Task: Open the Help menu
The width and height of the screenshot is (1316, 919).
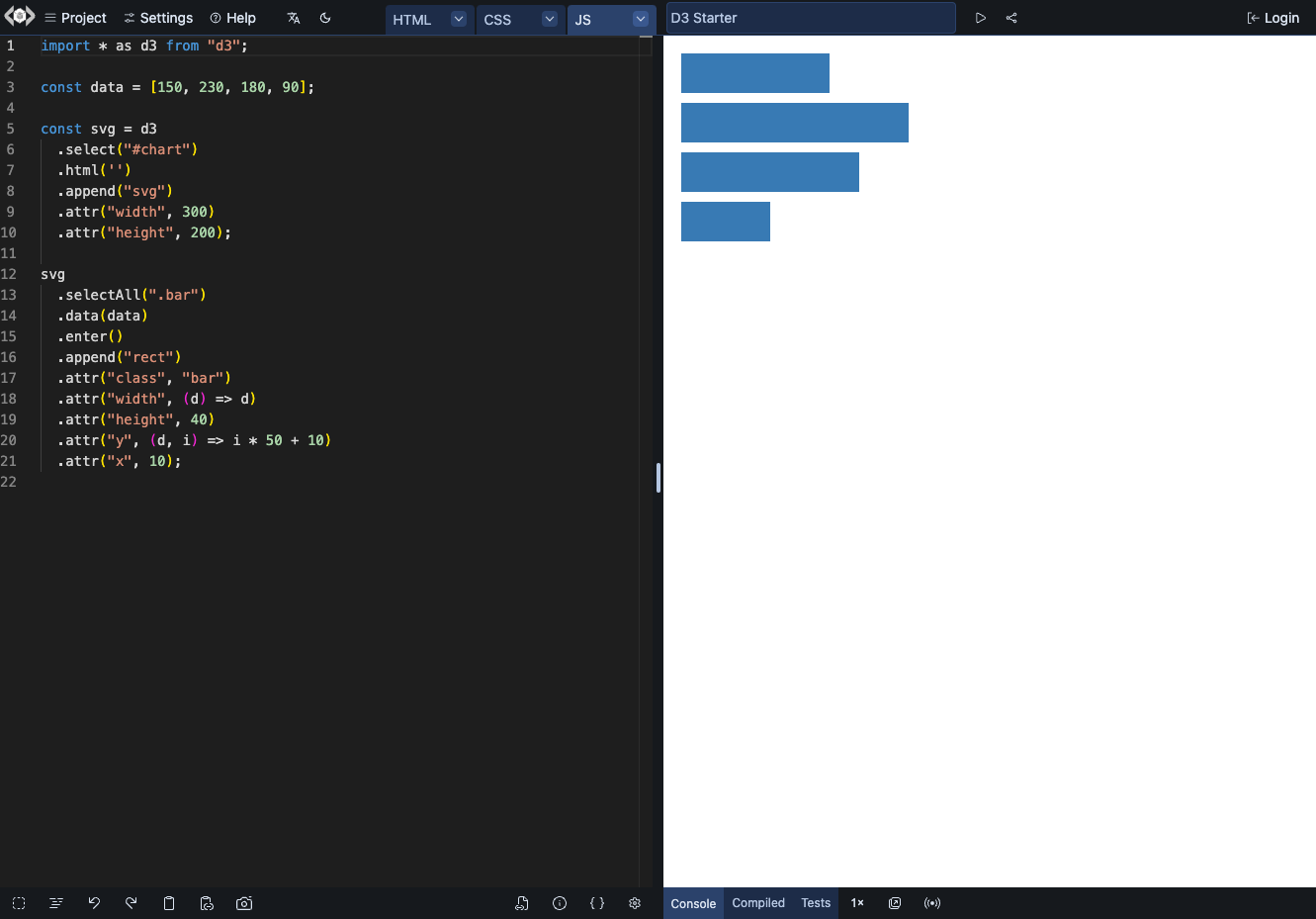Action: pos(233,18)
